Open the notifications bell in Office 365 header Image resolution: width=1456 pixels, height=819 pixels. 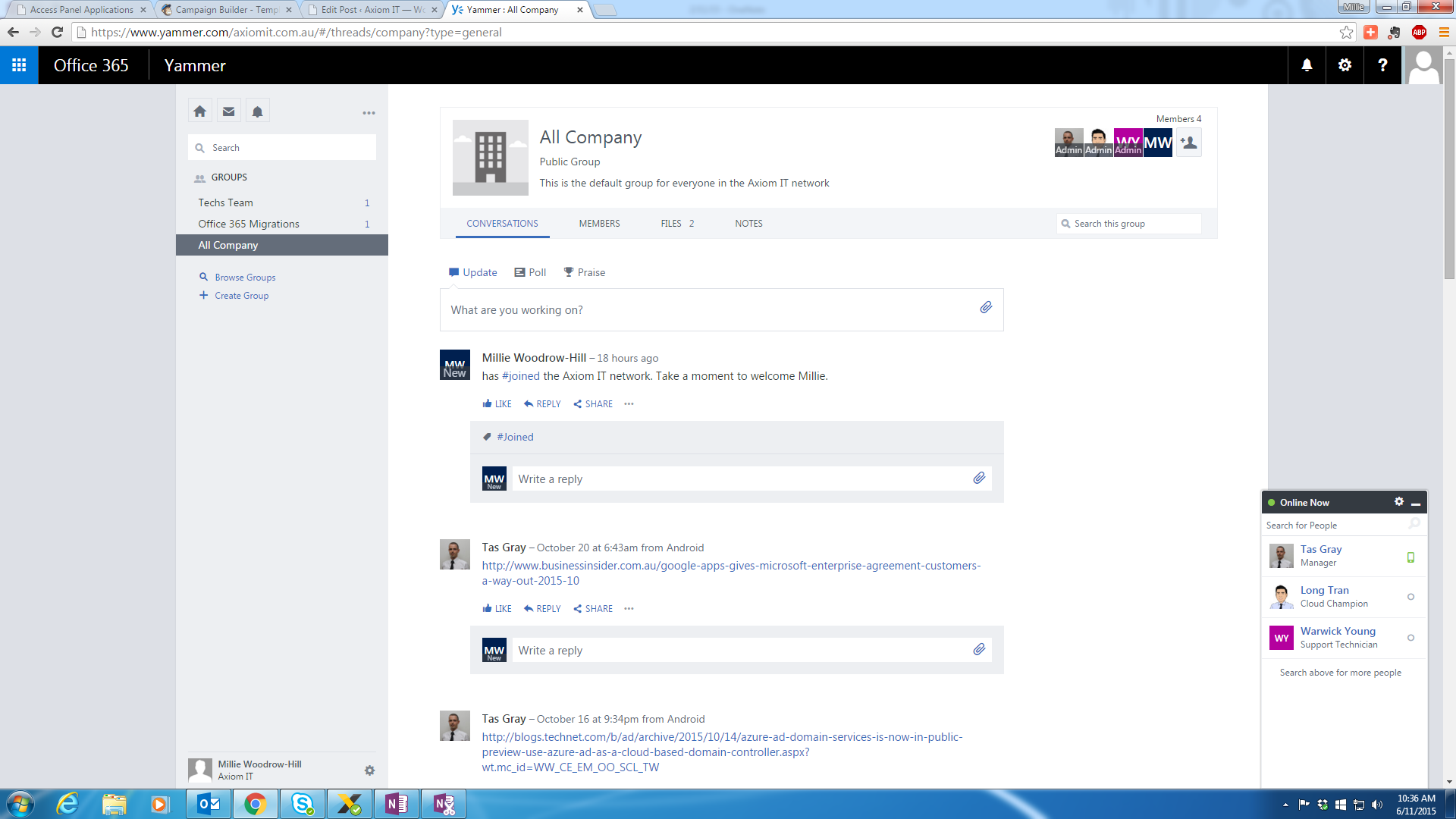(x=1307, y=65)
